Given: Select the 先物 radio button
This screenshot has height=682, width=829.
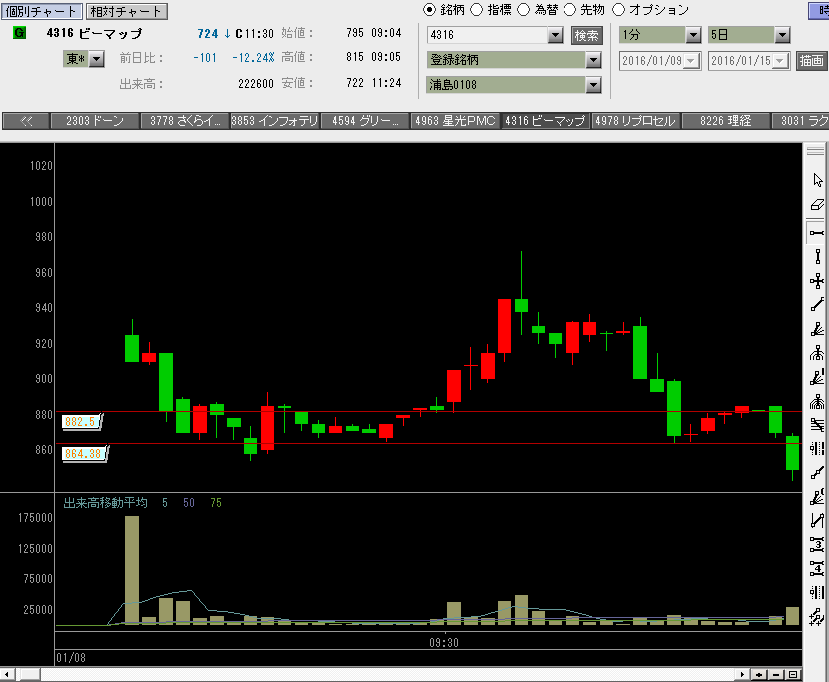Looking at the screenshot, I should 570,10.
